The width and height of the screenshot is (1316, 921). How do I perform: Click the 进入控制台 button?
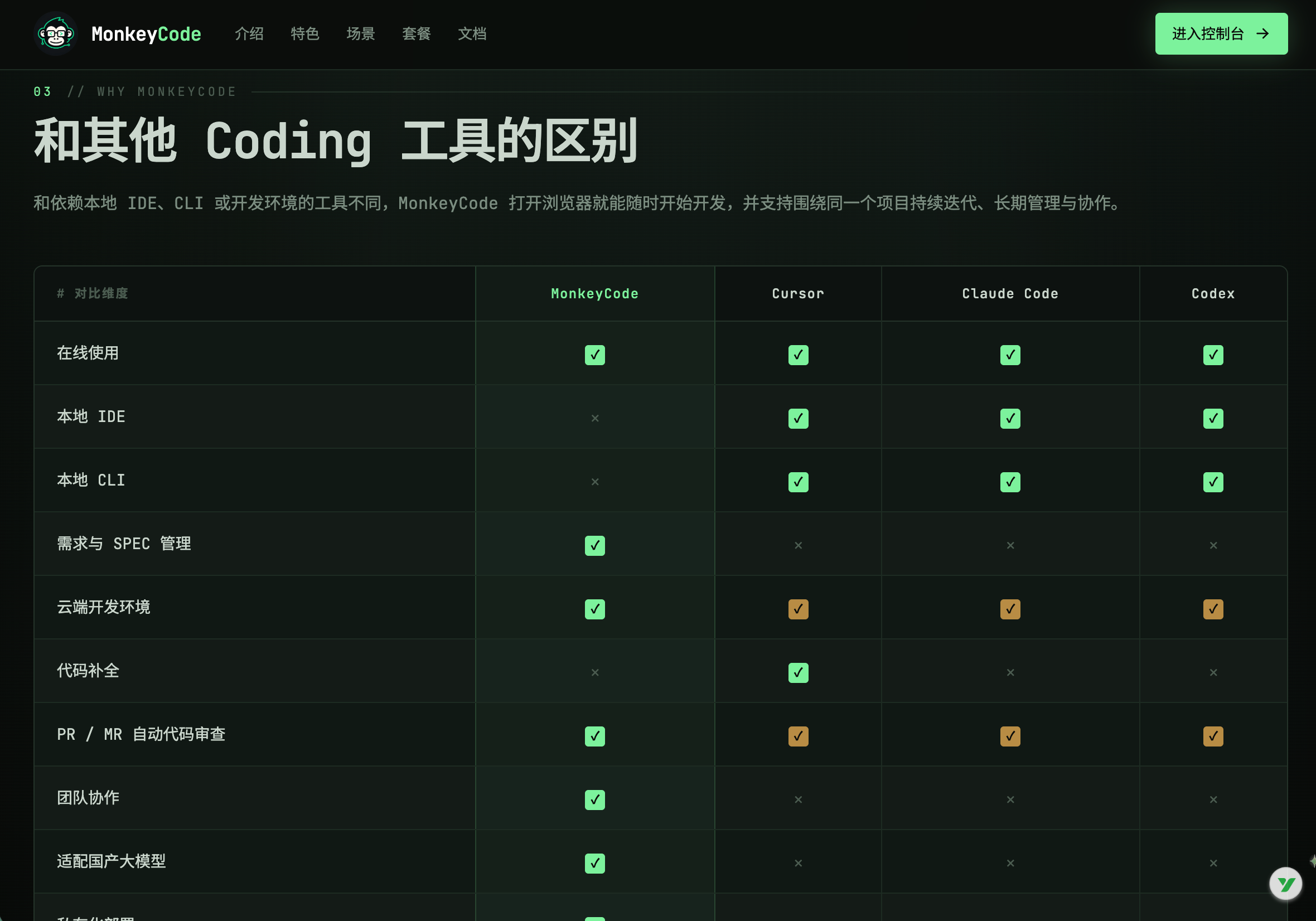tap(1221, 34)
